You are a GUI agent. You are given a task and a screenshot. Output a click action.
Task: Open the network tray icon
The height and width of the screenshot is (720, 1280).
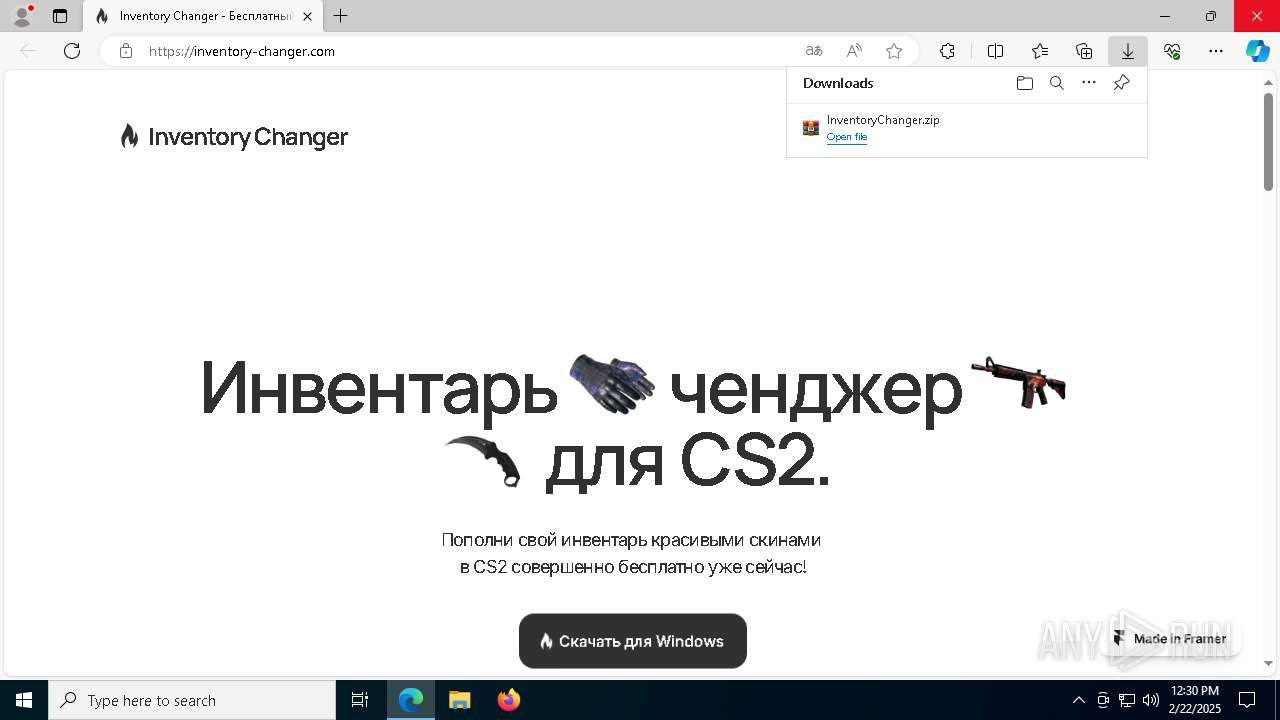pyautogui.click(x=1127, y=700)
